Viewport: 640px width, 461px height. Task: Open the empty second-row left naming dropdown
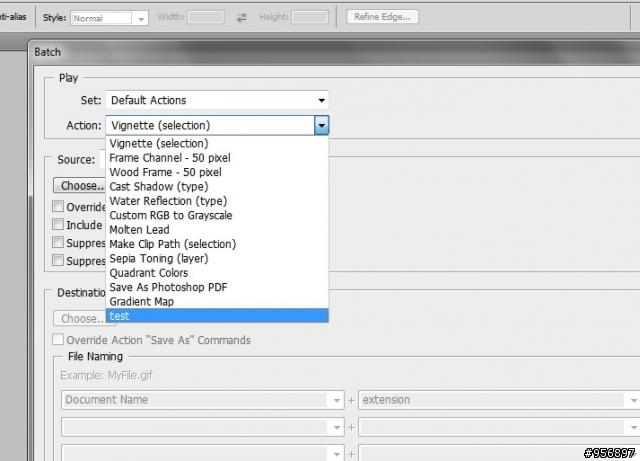[203, 427]
